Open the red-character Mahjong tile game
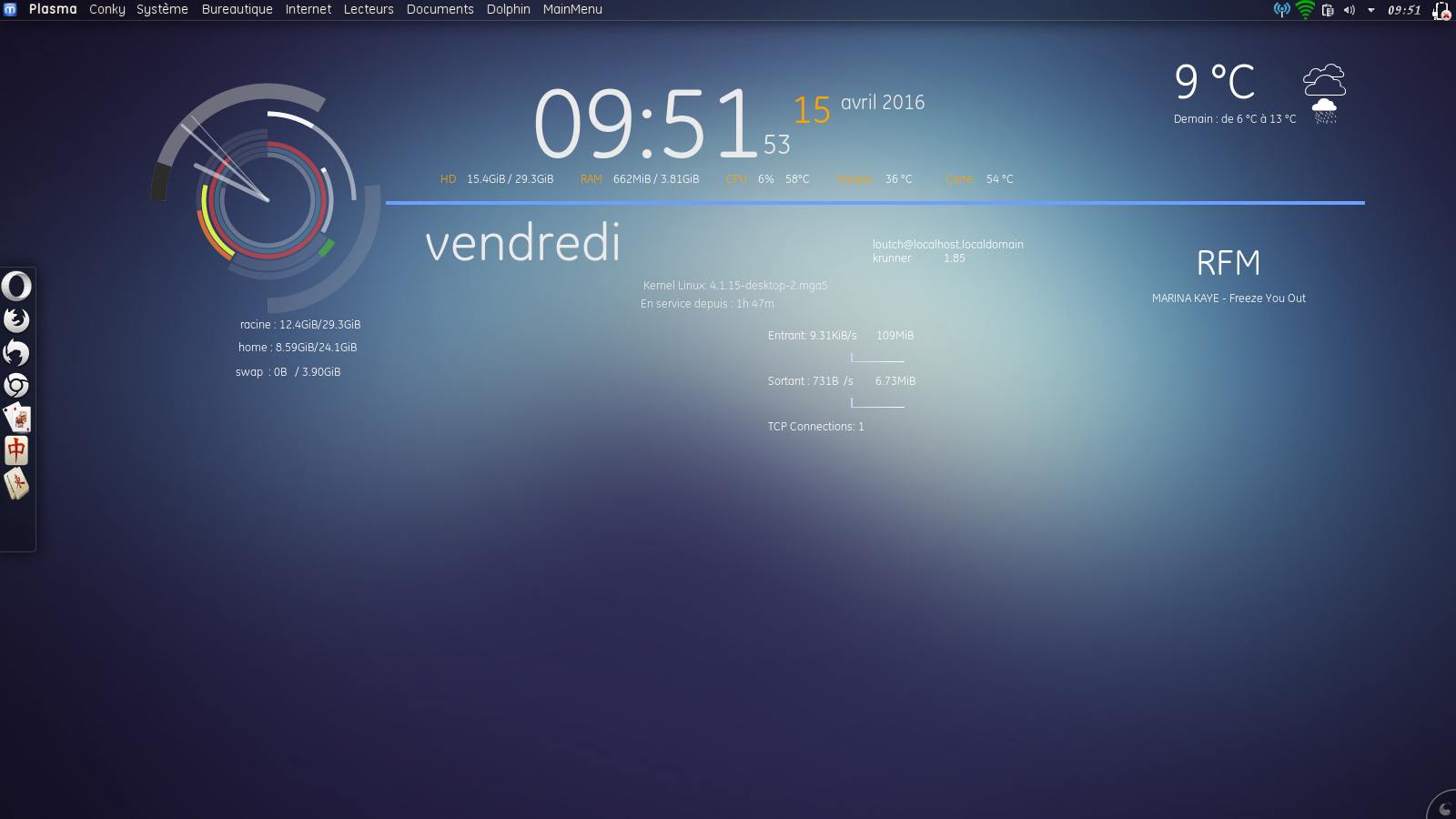Image resolution: width=1456 pixels, height=819 pixels. tap(16, 450)
